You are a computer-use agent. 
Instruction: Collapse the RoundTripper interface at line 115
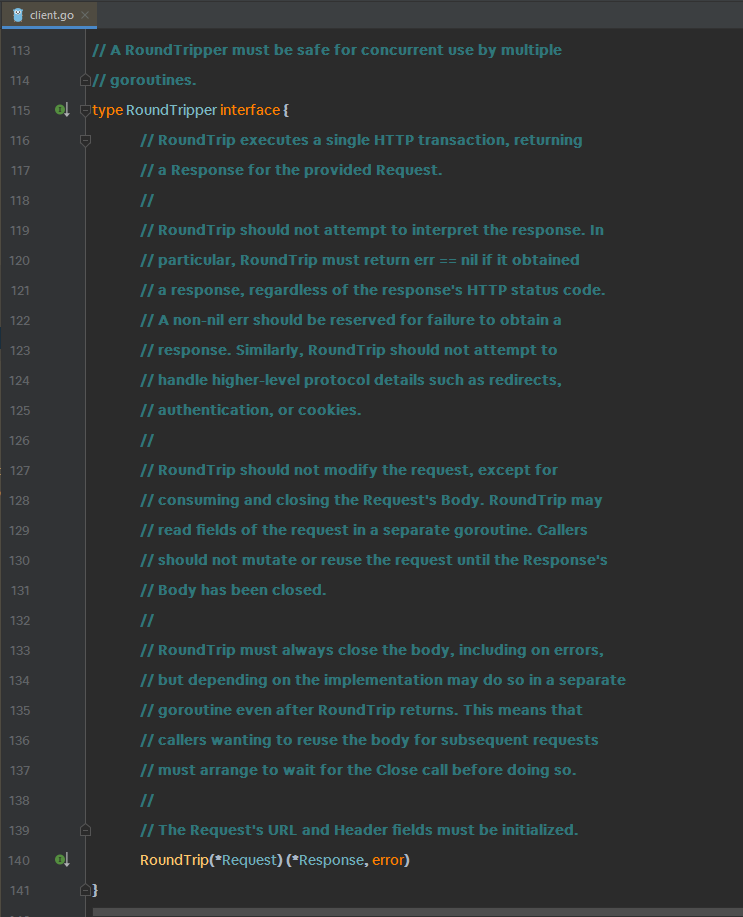[x=85, y=110]
